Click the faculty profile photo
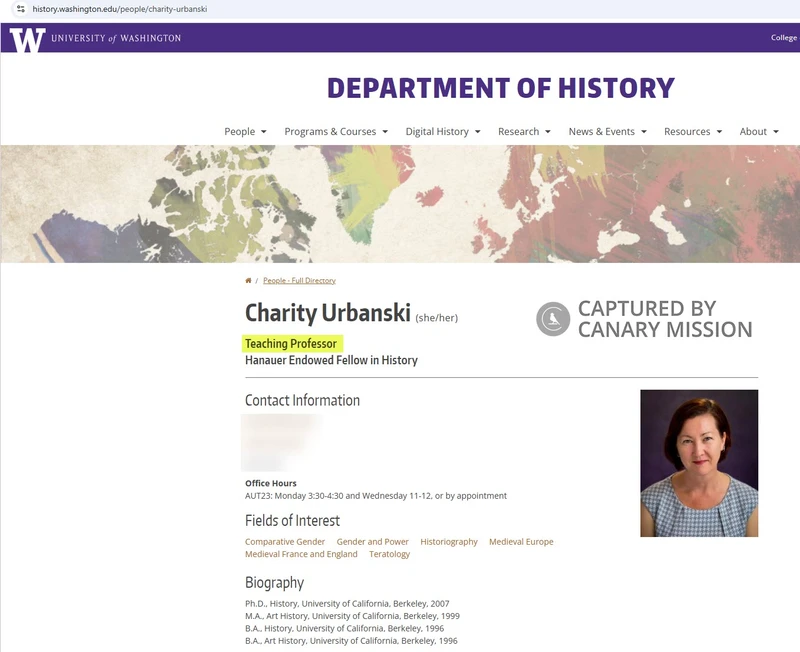This screenshot has width=800, height=652. [x=699, y=463]
